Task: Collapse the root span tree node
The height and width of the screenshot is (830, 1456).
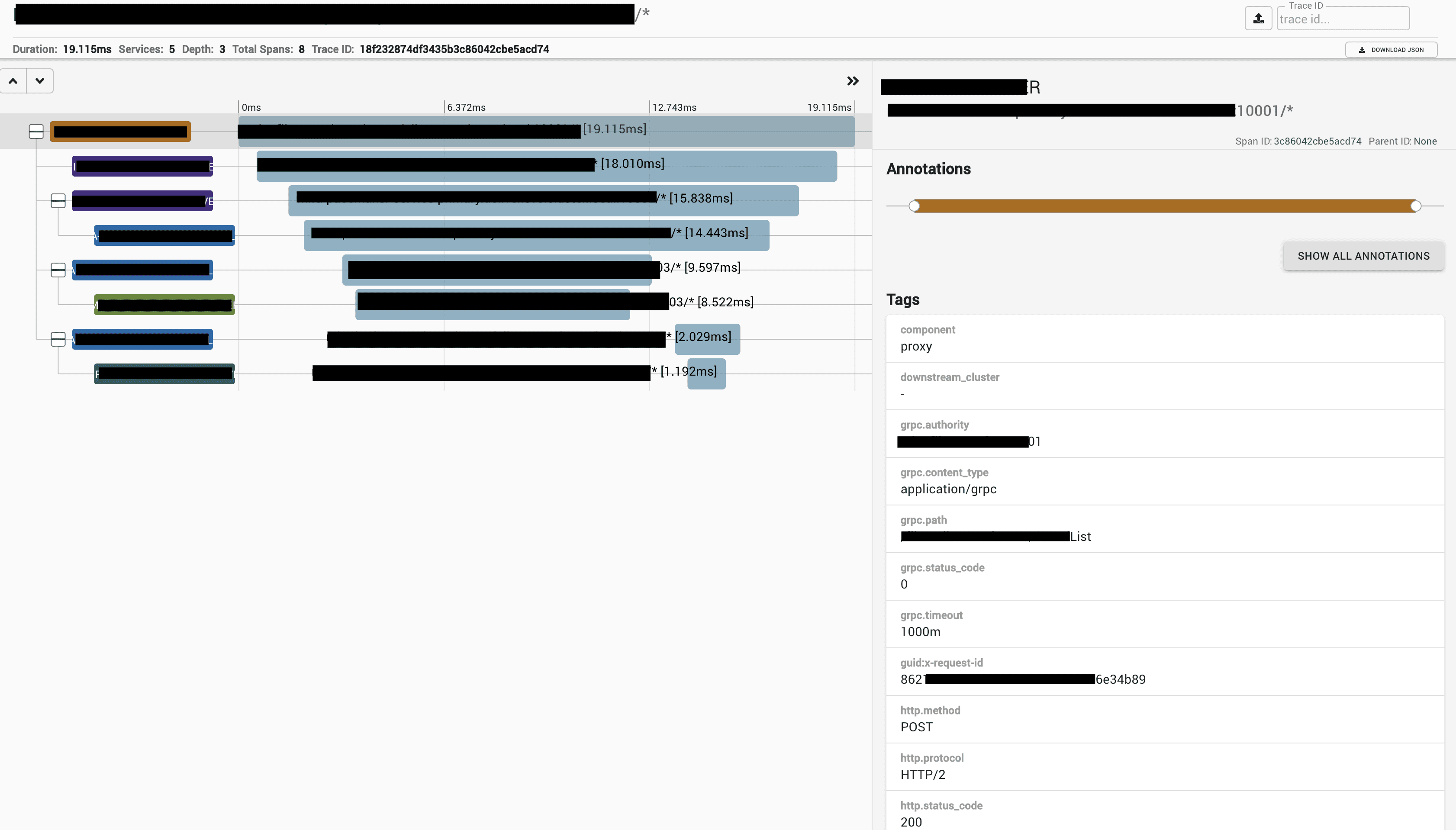Action: pyautogui.click(x=36, y=132)
